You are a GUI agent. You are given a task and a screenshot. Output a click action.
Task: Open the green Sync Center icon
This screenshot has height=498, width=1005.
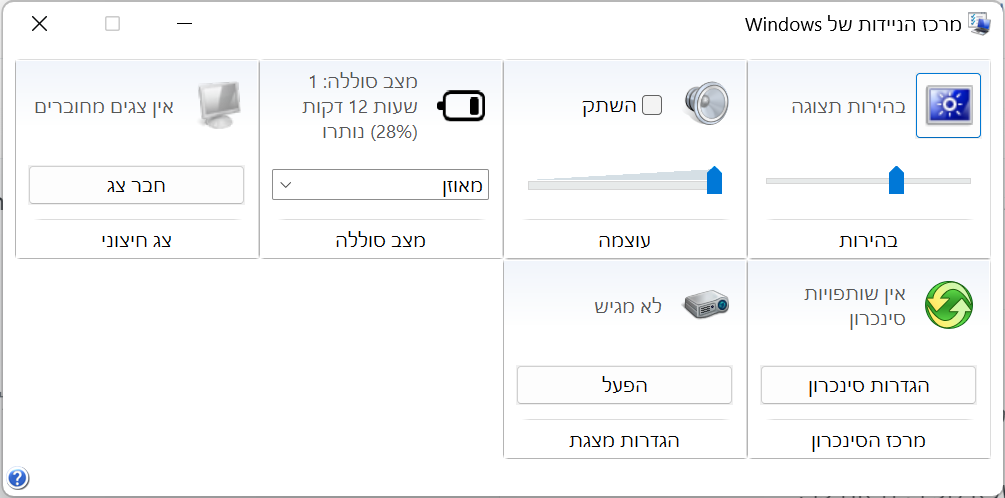pos(949,306)
